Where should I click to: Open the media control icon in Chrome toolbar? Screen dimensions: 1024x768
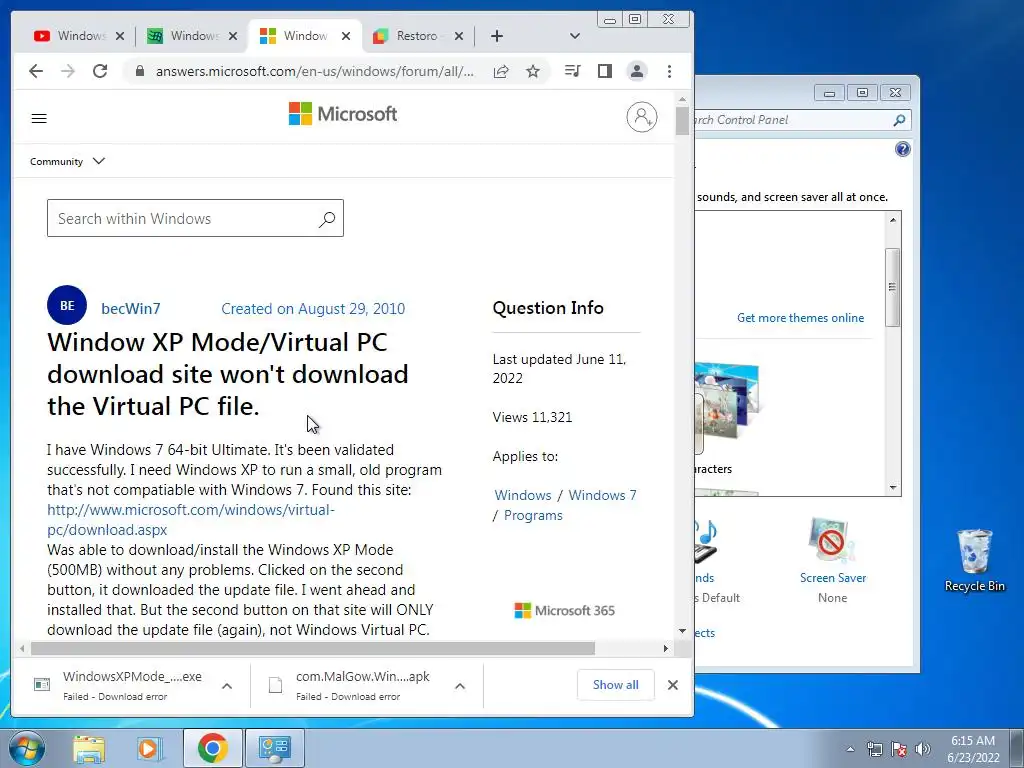pos(573,71)
